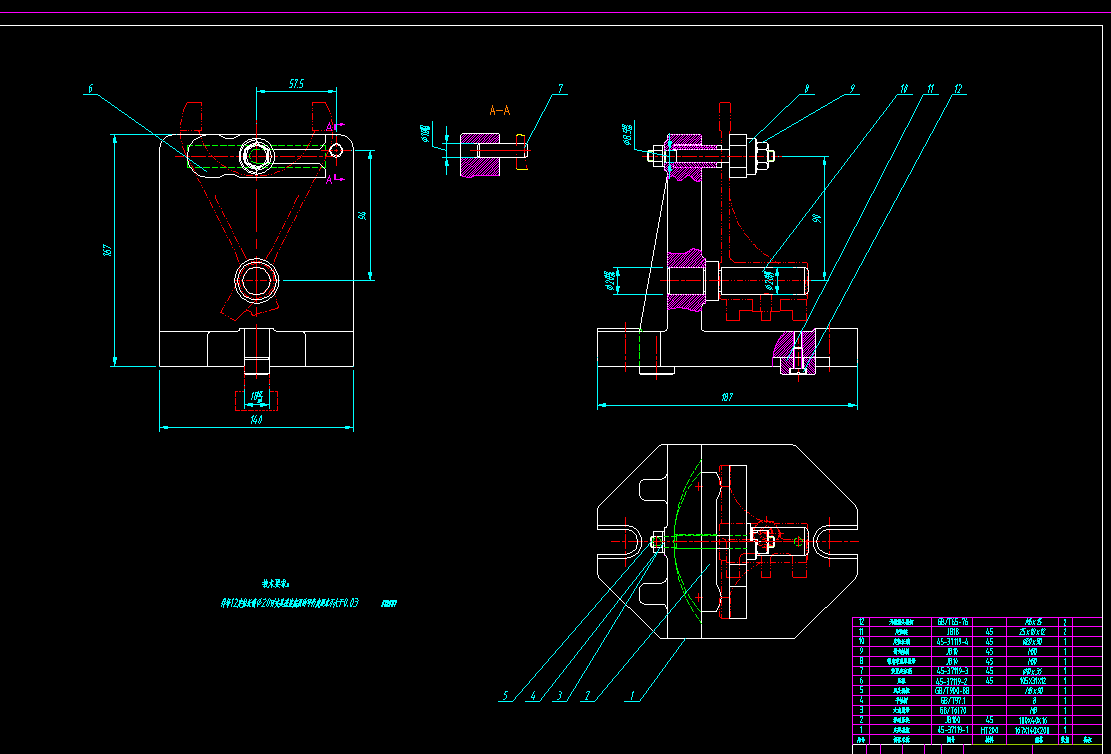Viewport: 1111px width, 754px height.
Task: Select part callout number 5 below the top view
Action: click(505, 697)
